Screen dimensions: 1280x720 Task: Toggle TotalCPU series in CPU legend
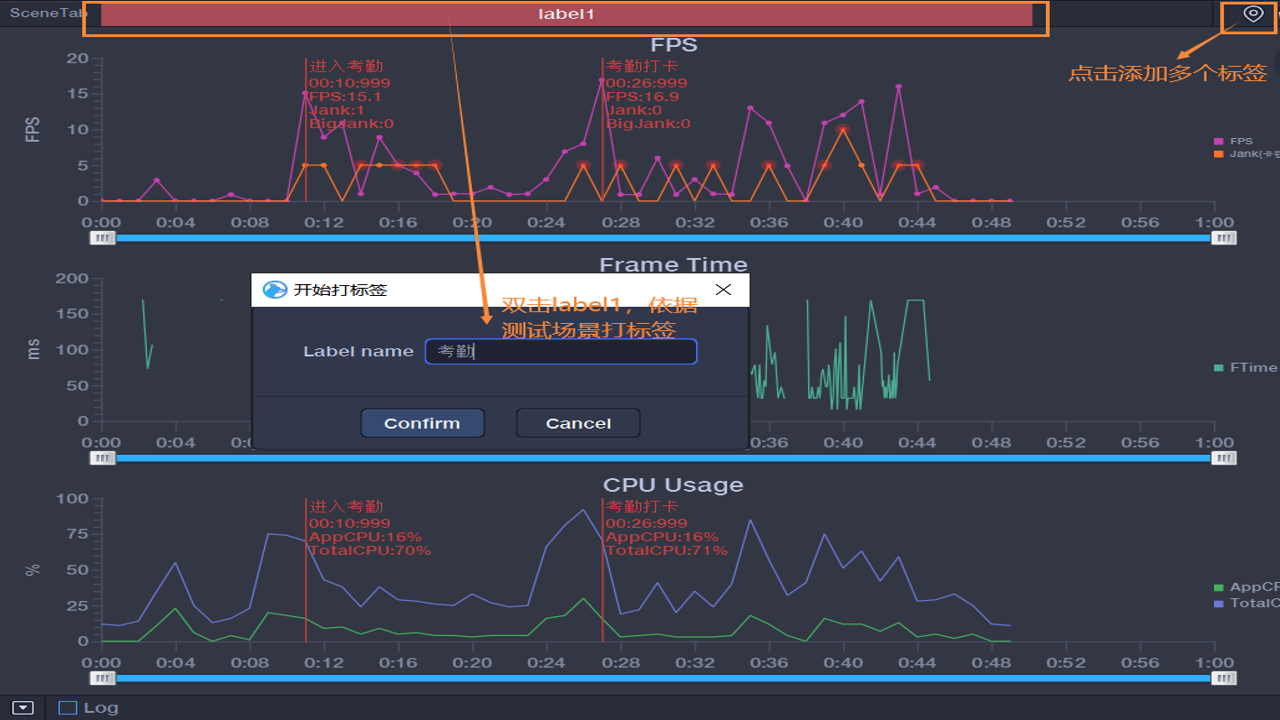pos(1246,603)
